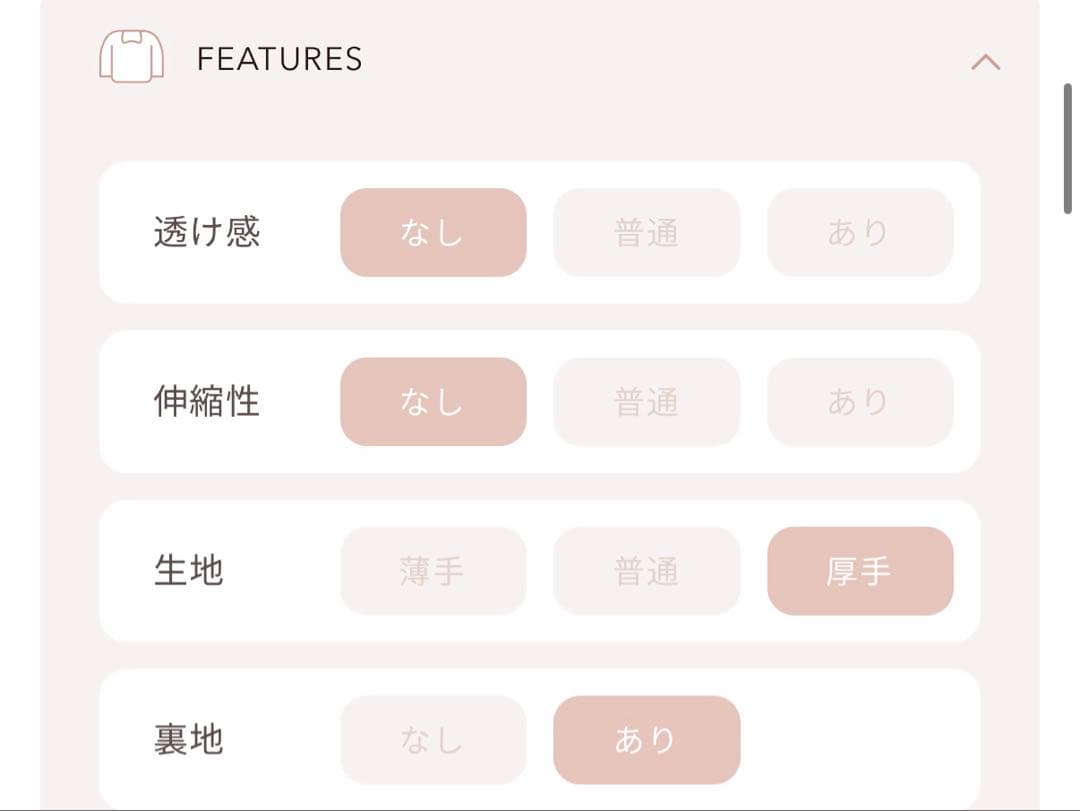Collapse the FEATURES section with the chevron
The image size is (1080, 811).
985,62
